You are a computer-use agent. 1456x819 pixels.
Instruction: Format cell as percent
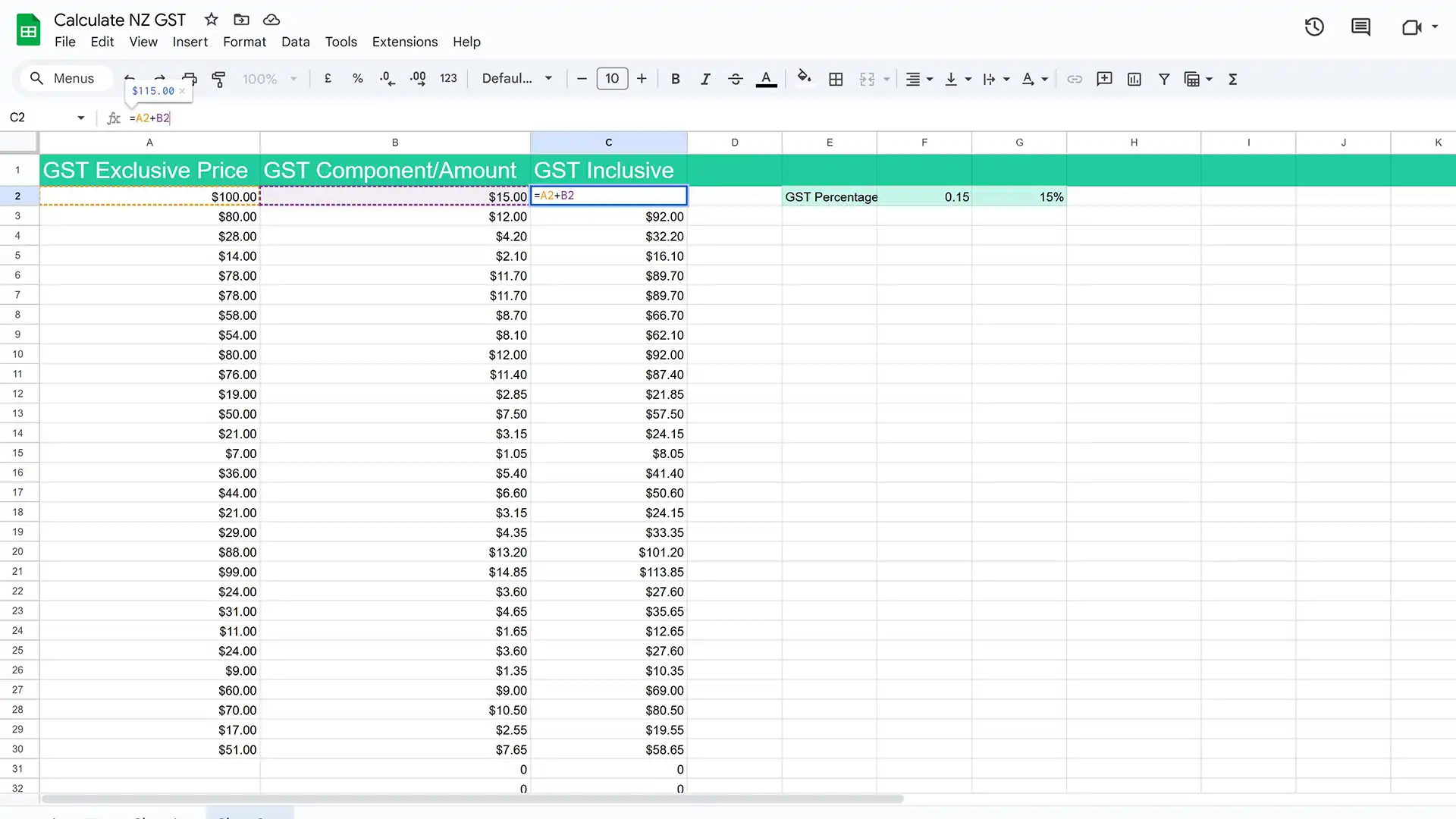357,79
